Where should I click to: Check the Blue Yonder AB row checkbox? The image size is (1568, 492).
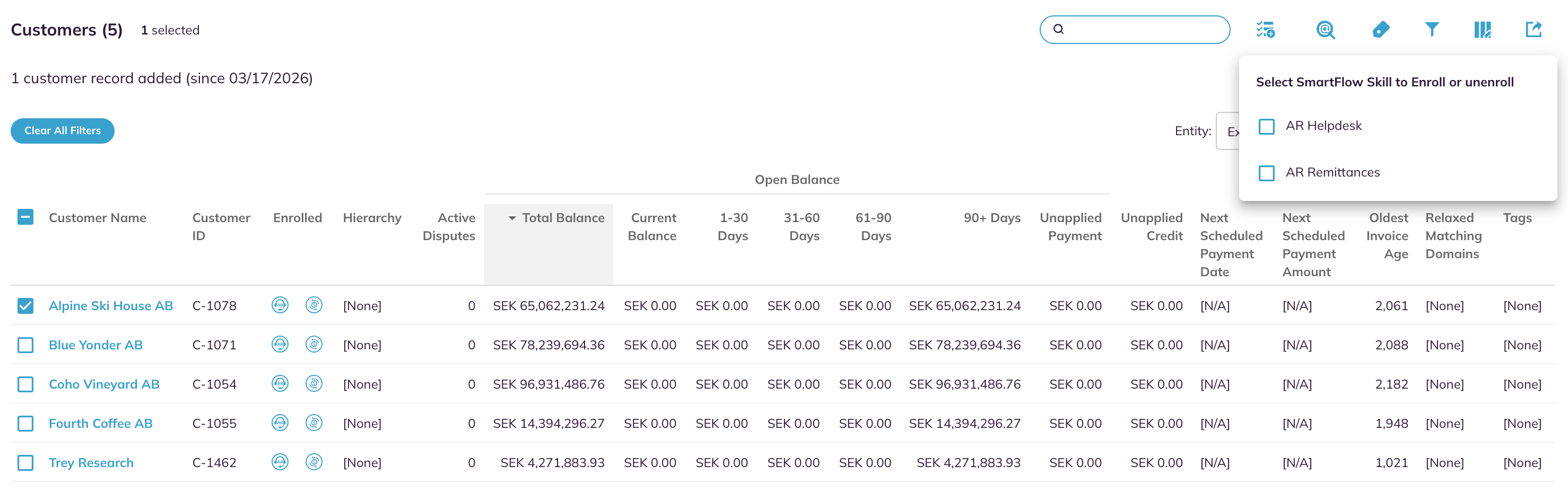pyautogui.click(x=25, y=345)
